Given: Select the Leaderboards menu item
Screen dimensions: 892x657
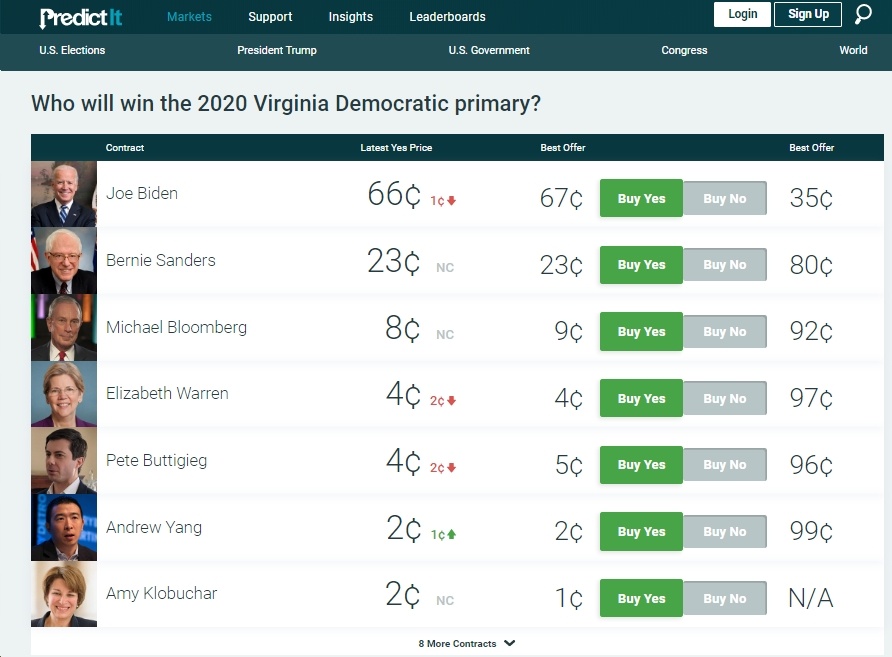Looking at the screenshot, I should click(447, 16).
